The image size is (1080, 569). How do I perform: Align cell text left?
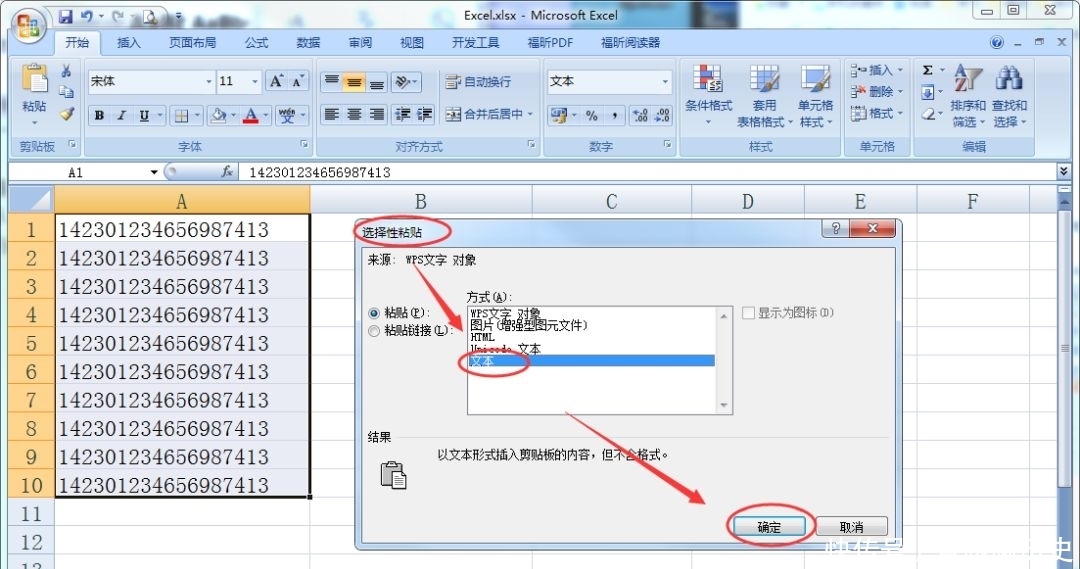pyautogui.click(x=332, y=114)
